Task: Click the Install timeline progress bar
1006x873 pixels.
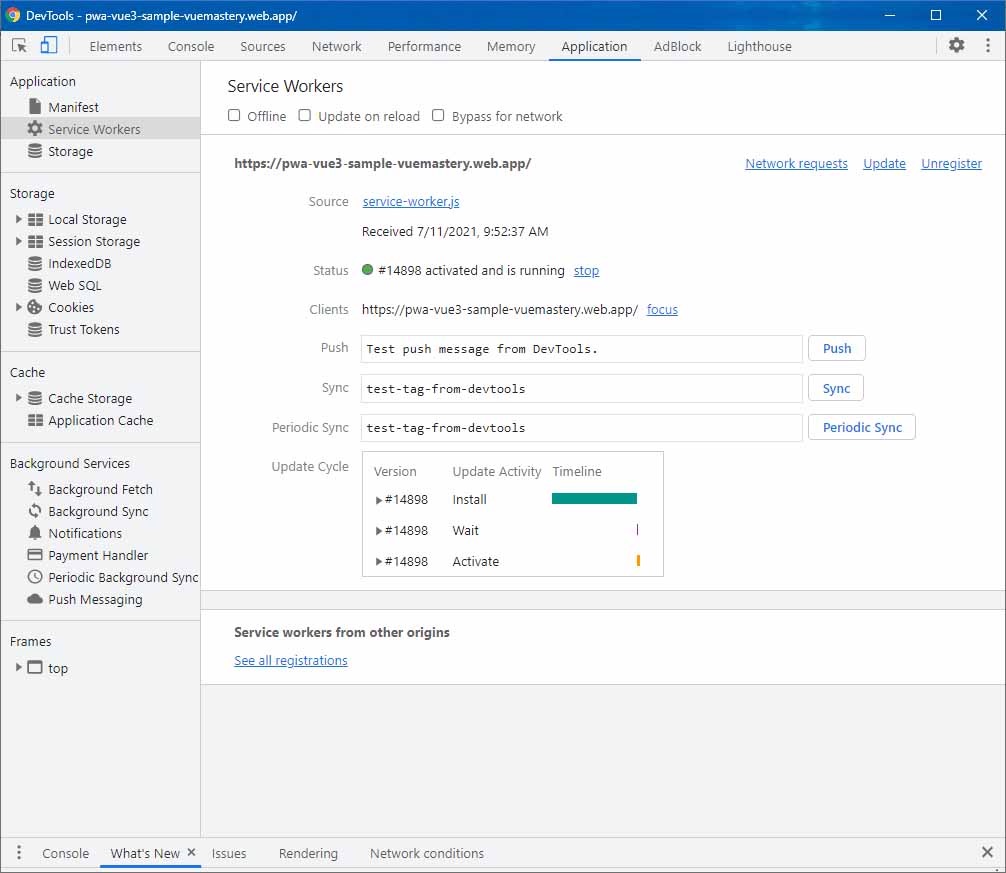Action: tap(593, 498)
